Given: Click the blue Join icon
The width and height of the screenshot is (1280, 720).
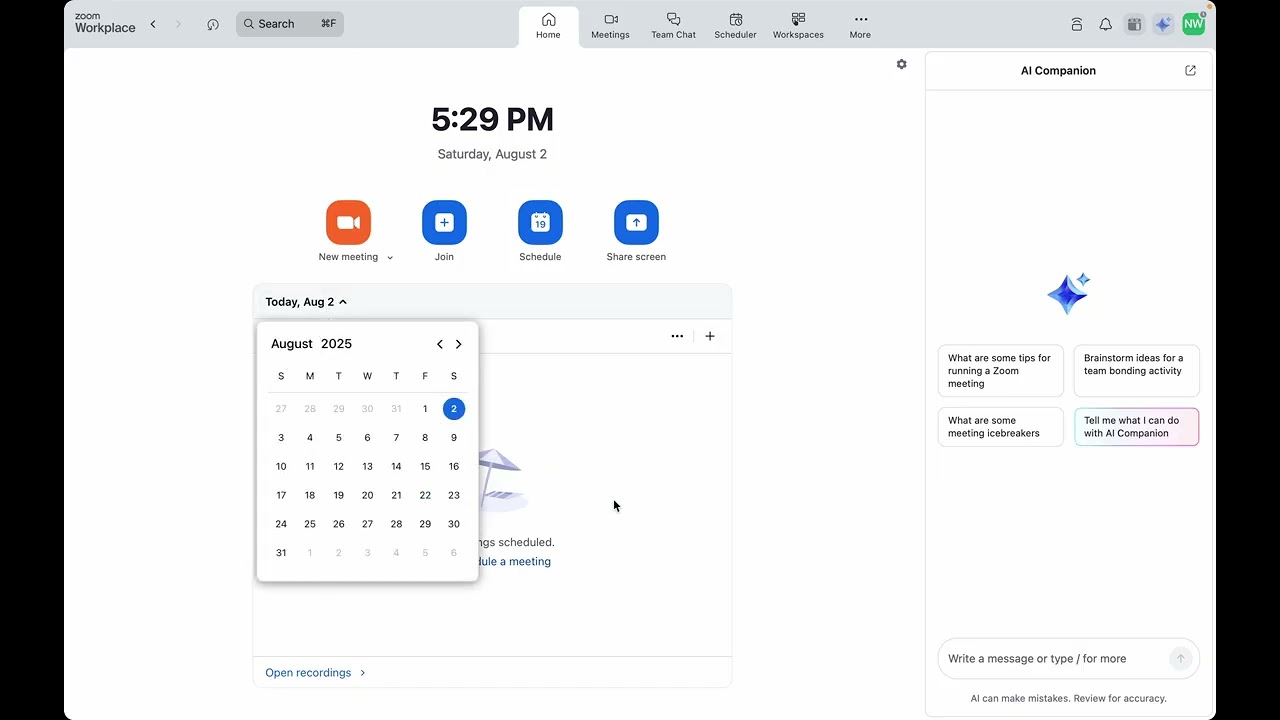Looking at the screenshot, I should (x=444, y=222).
